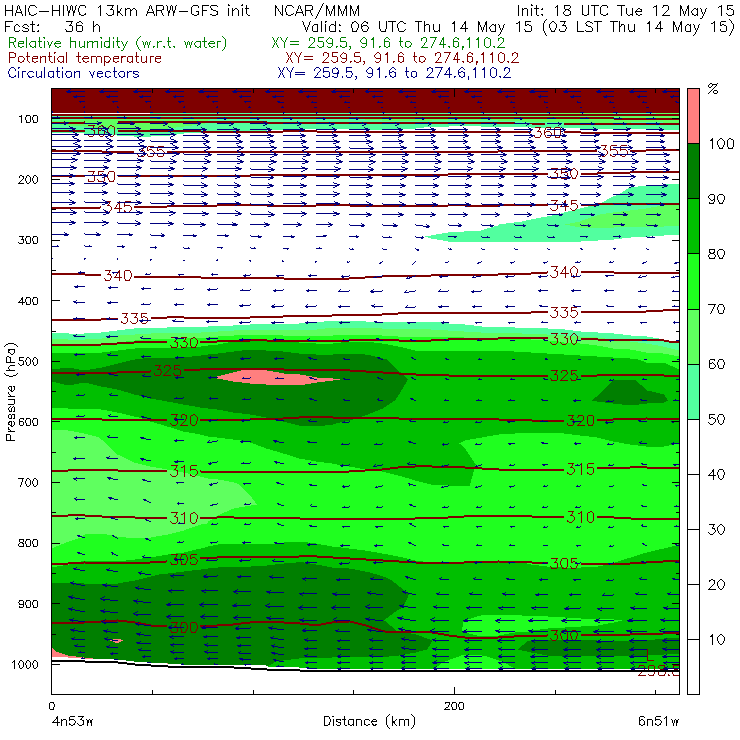Pick the 60–70% light green colorbar segment
Screen dimensions: 740x740
pos(693,336)
